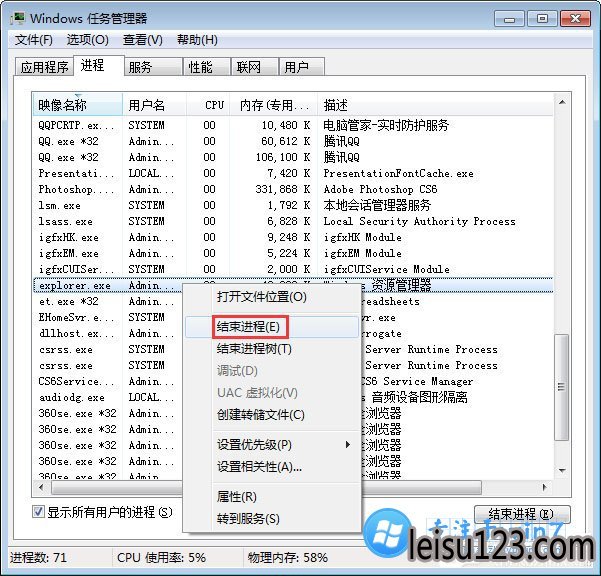Select the explorer.exe process row
The width and height of the screenshot is (601, 576).
click(x=293, y=286)
